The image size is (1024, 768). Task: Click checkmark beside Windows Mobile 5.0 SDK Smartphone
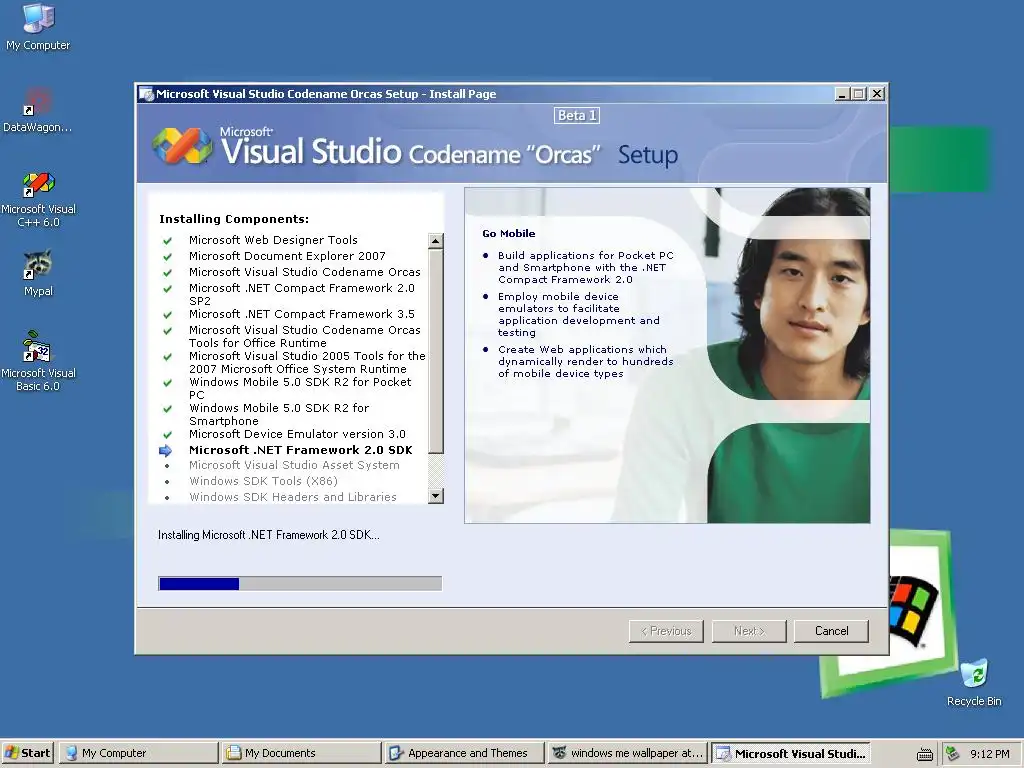click(168, 409)
